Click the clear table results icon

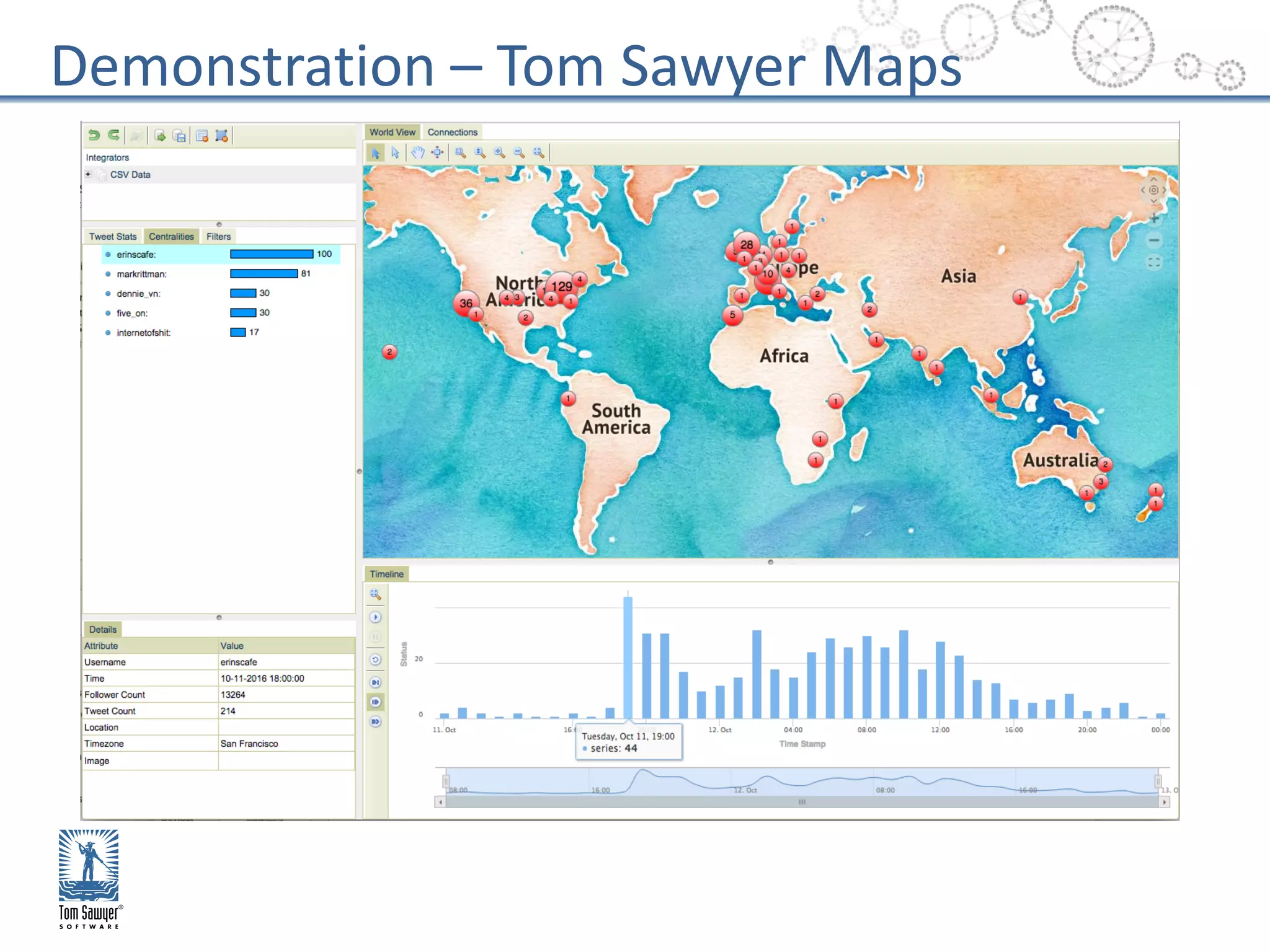click(202, 136)
